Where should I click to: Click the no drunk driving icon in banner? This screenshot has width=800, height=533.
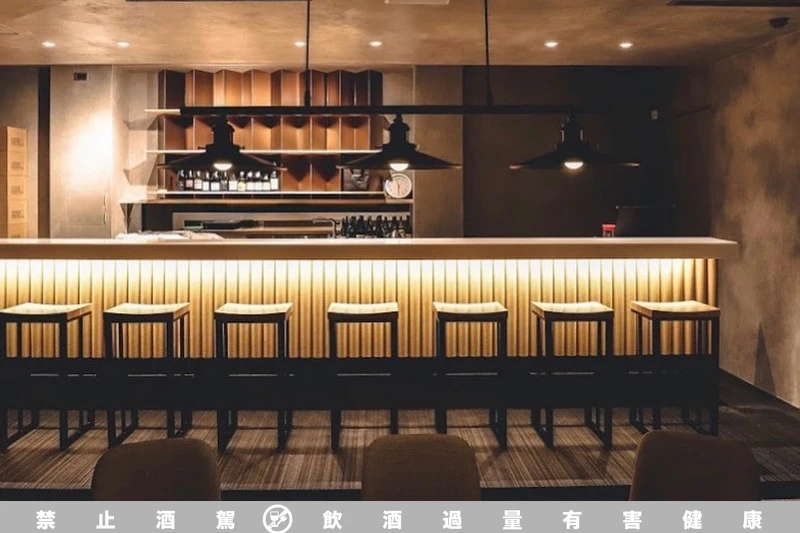277,518
